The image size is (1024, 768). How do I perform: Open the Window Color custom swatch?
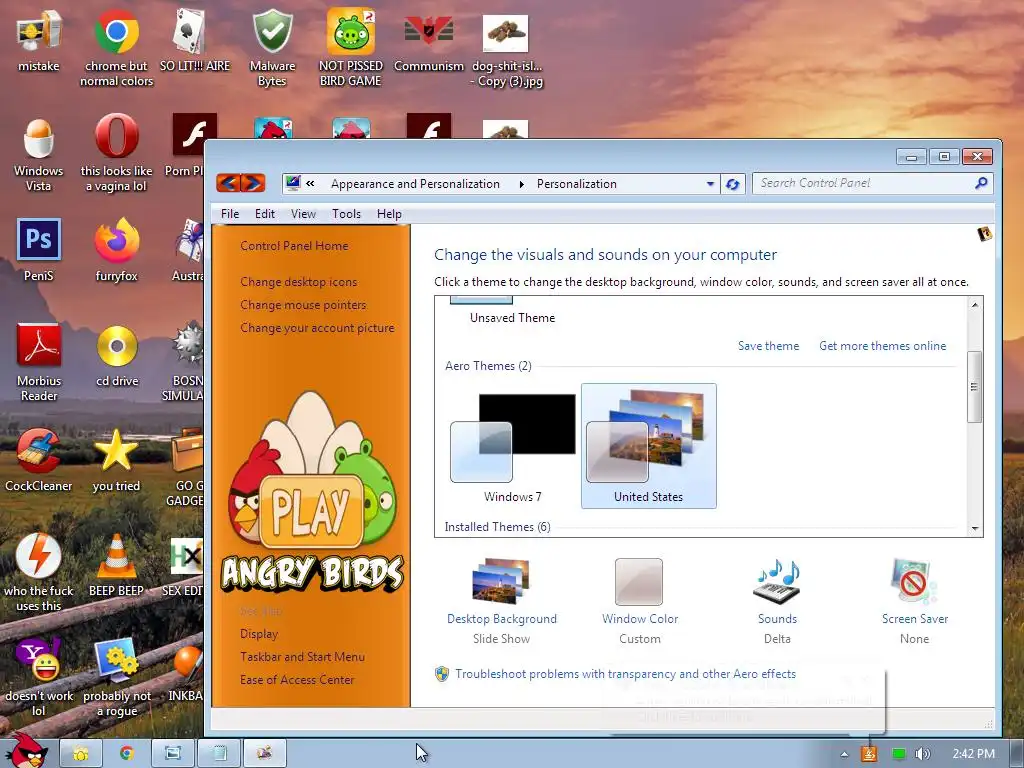[639, 581]
